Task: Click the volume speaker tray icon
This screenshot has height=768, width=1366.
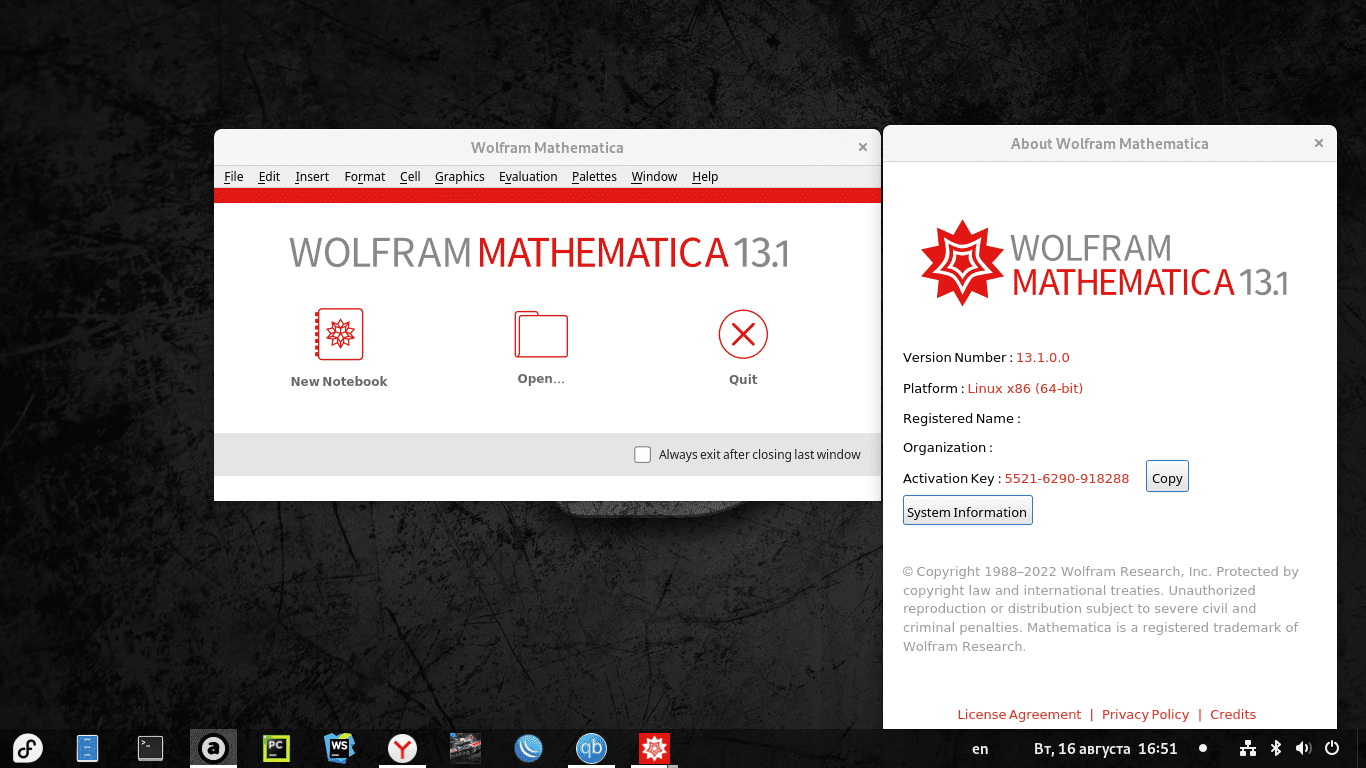Action: click(x=1303, y=748)
